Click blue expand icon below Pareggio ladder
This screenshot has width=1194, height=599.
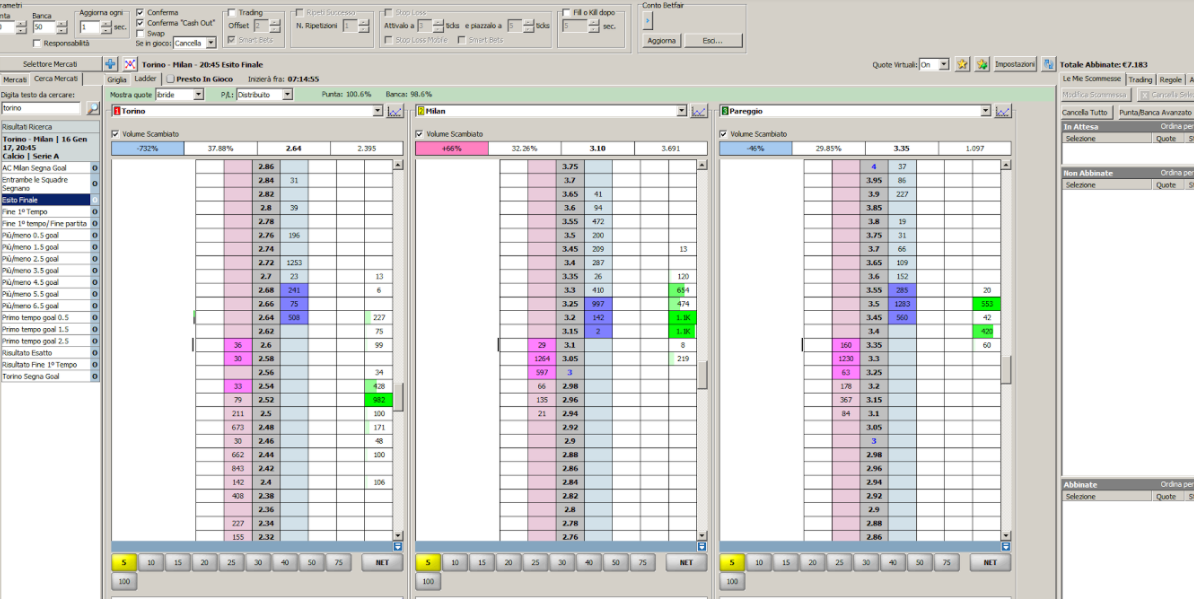[1006, 546]
